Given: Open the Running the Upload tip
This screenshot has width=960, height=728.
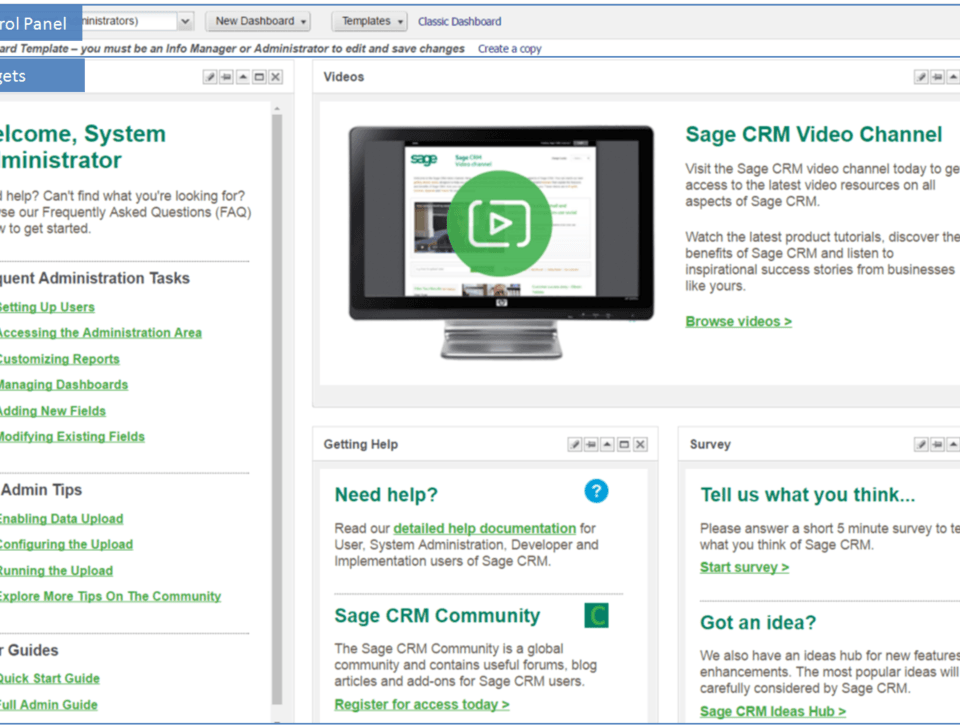Looking at the screenshot, I should click(56, 571).
